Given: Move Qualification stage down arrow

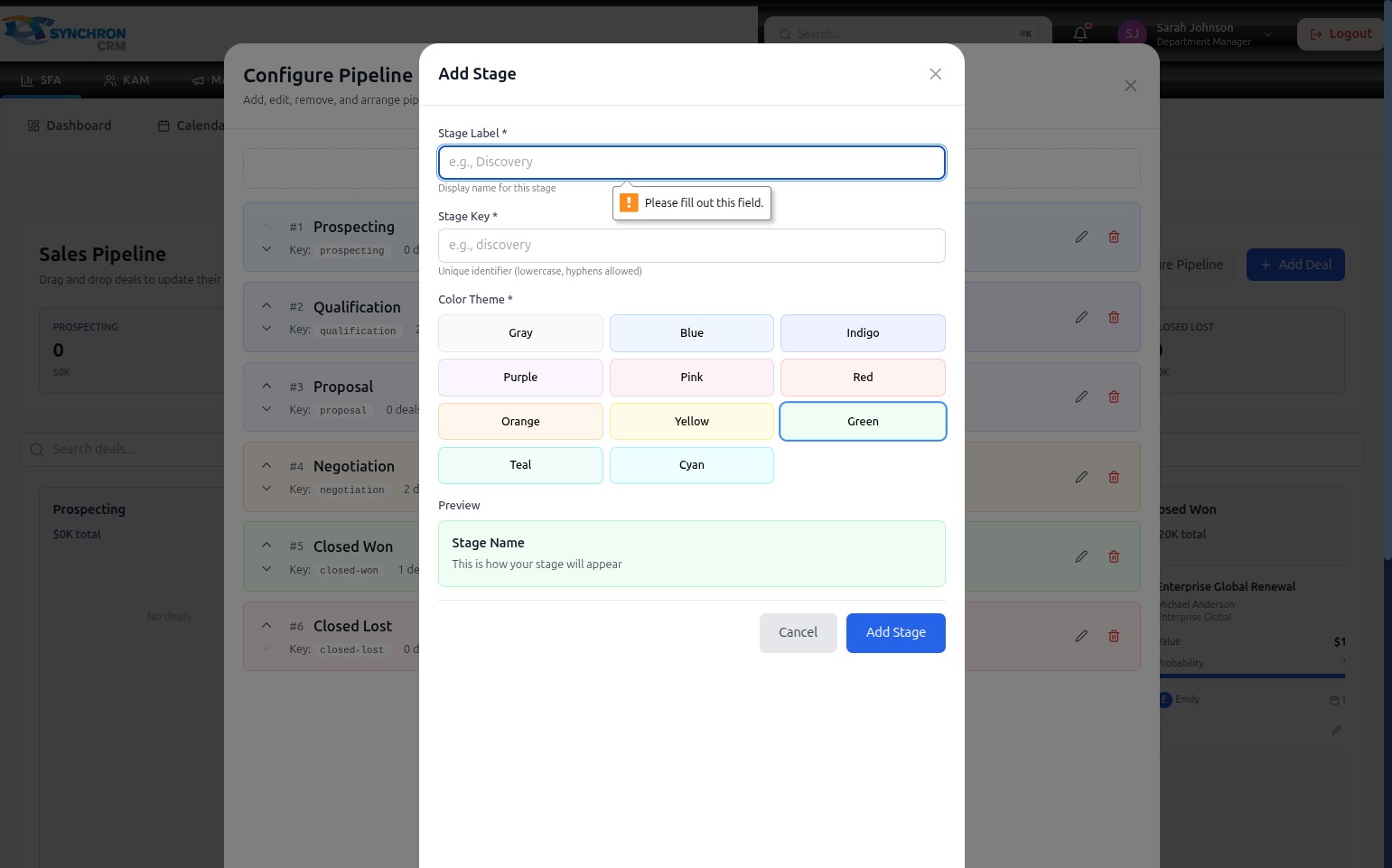Looking at the screenshot, I should point(266,329).
